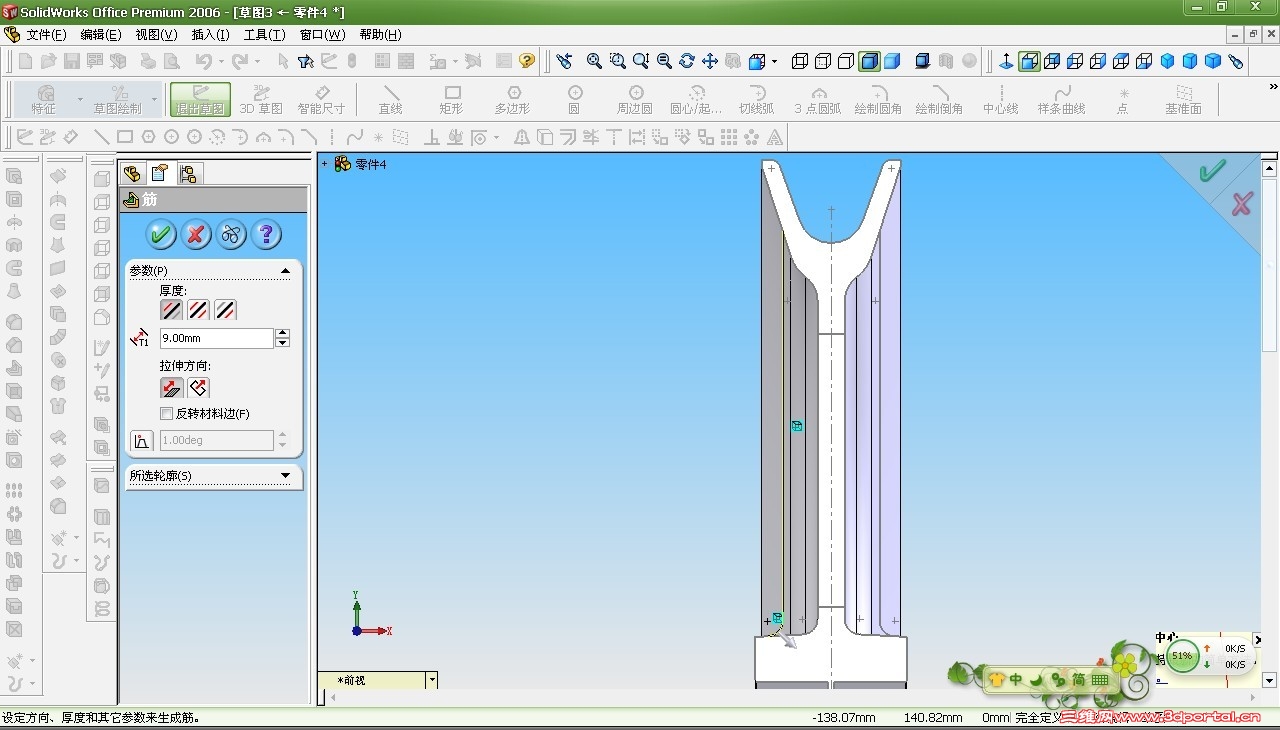
Task: Switch to the PropertyManager tab
Action: 159,173
